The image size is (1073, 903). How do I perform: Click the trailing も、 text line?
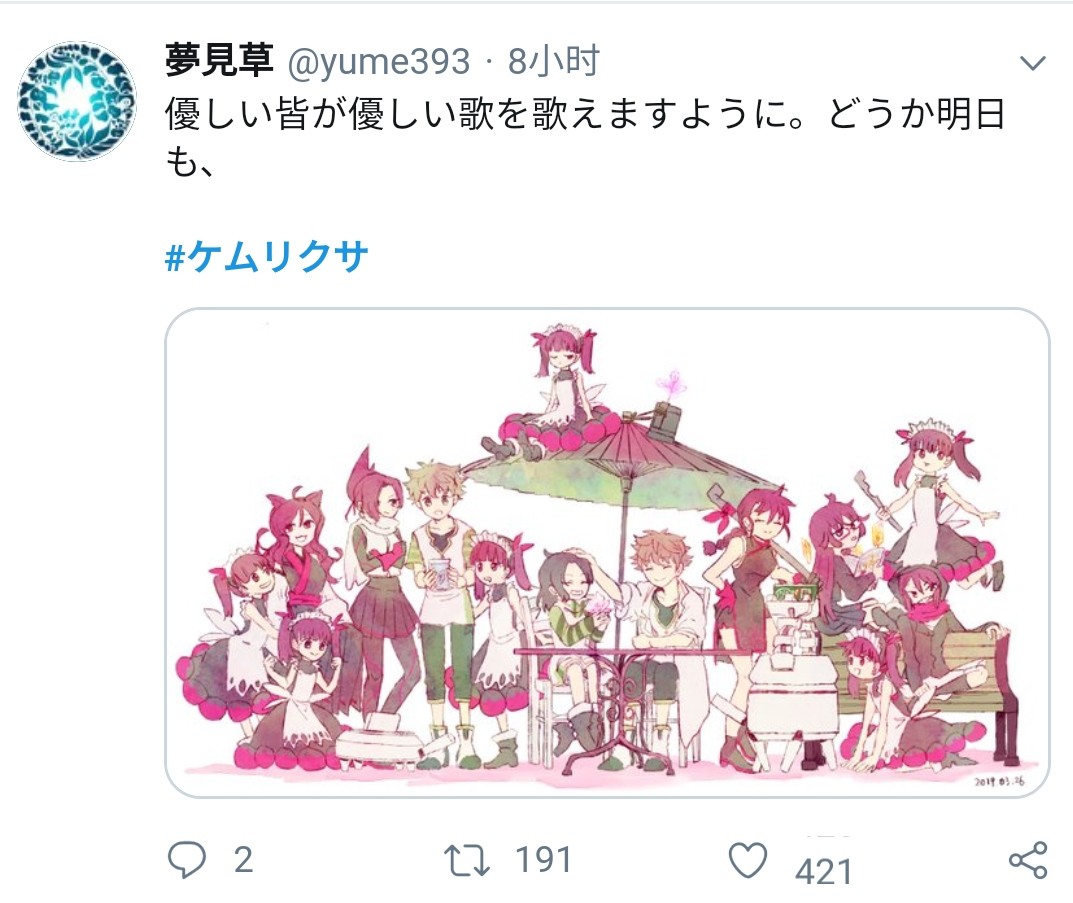[190, 162]
